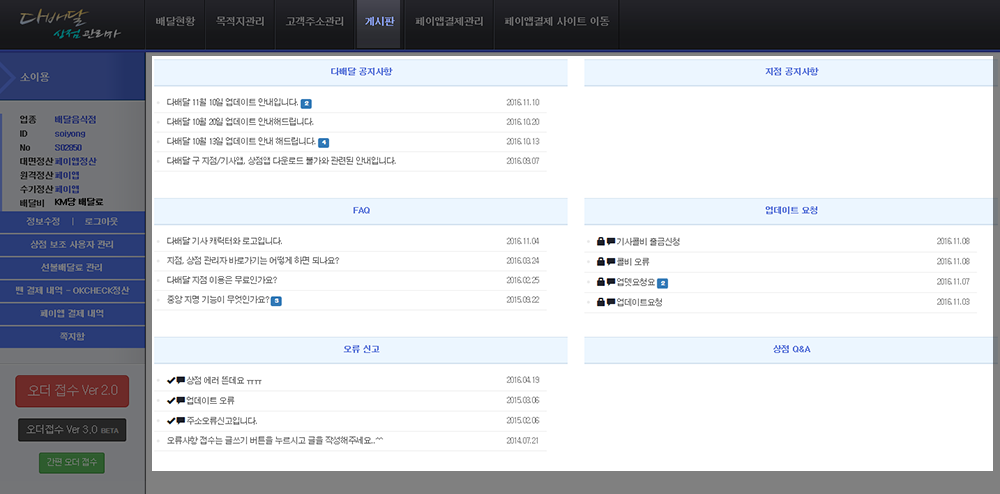Open the 콜비 오류 request post
Screen dimensions: 1000x494
(x=633, y=261)
